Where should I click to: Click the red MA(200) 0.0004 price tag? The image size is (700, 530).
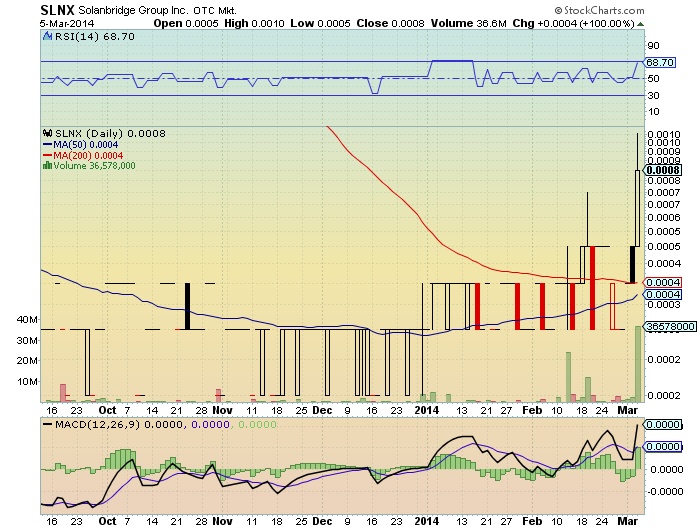(662, 282)
